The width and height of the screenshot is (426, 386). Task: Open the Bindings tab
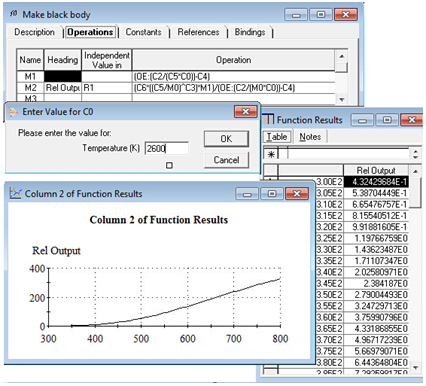[x=250, y=32]
